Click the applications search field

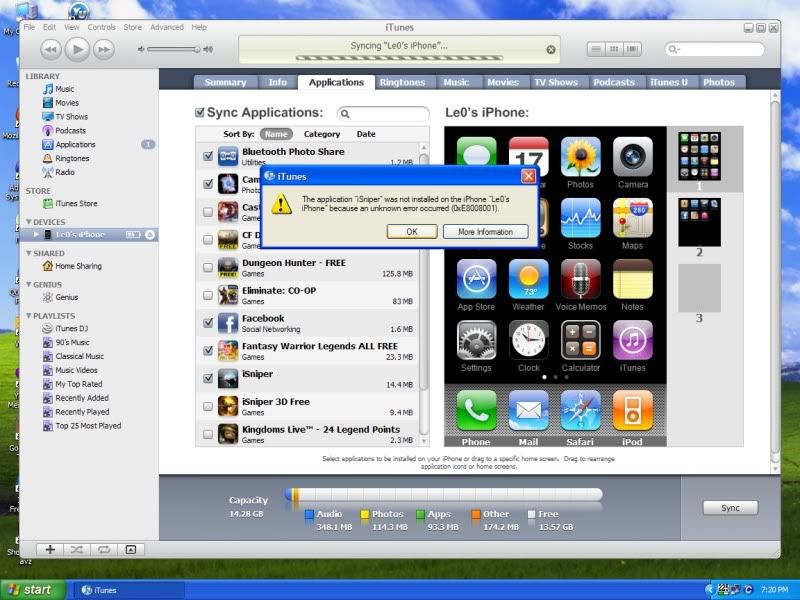click(x=383, y=113)
